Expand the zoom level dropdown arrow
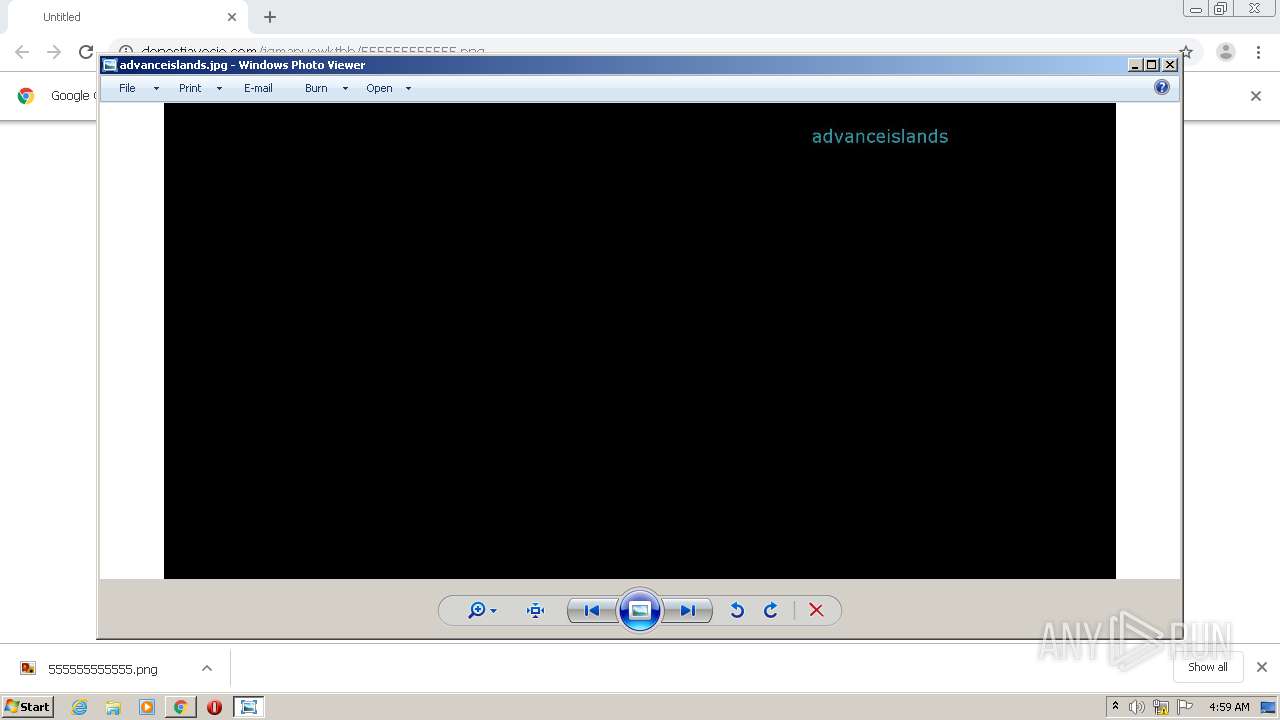Screen dimensions: 1280x720 [493, 611]
